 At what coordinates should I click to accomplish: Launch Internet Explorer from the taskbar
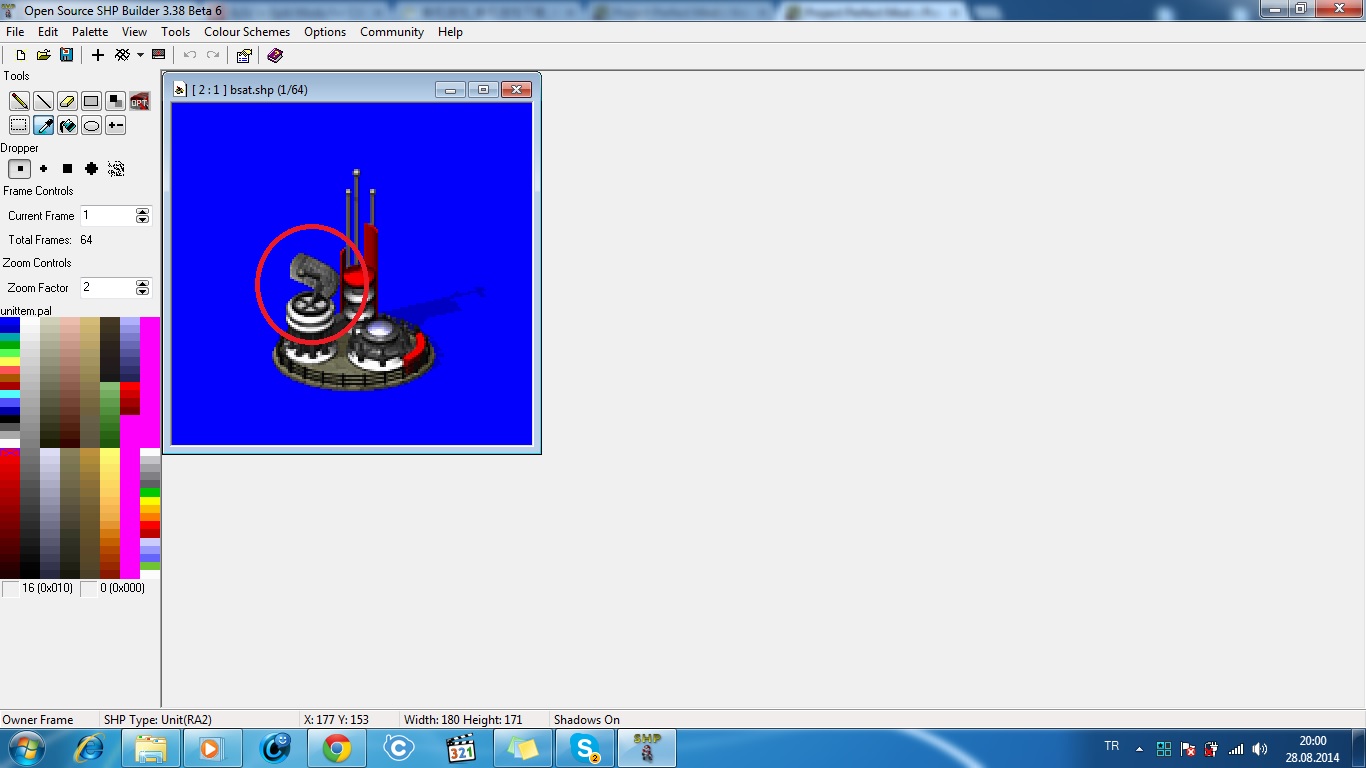[x=90, y=748]
